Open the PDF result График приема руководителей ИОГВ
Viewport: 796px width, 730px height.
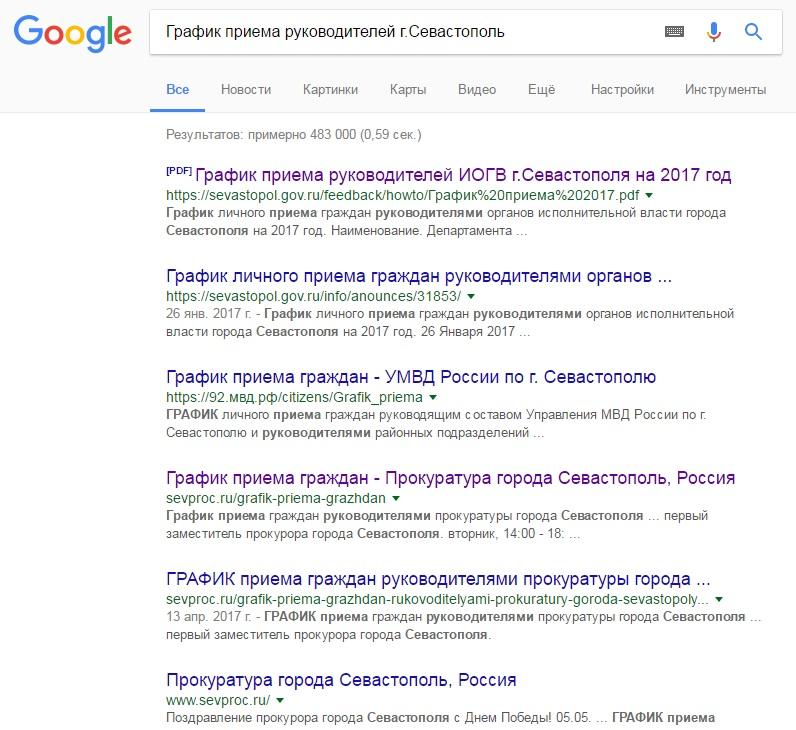pyautogui.click(x=463, y=175)
